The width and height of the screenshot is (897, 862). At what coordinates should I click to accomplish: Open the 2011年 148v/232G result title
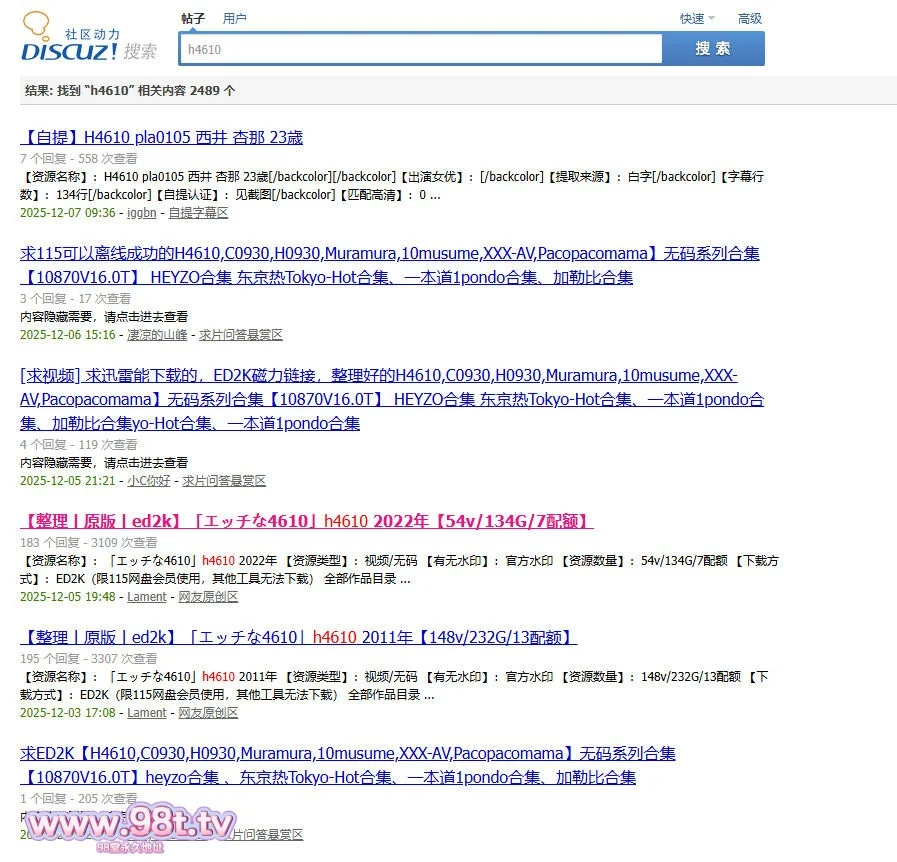298,637
